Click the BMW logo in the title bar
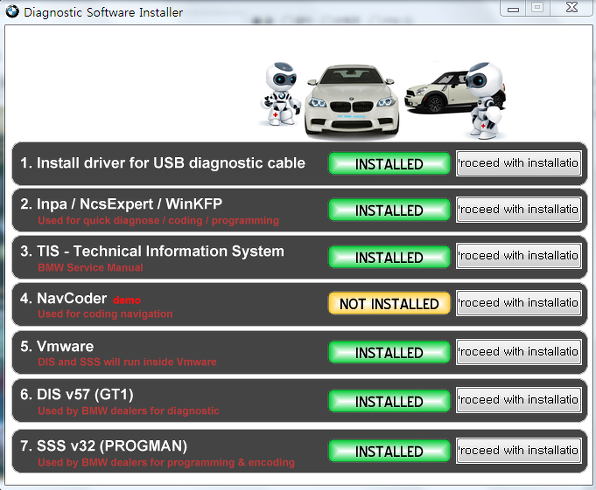 [x=12, y=11]
